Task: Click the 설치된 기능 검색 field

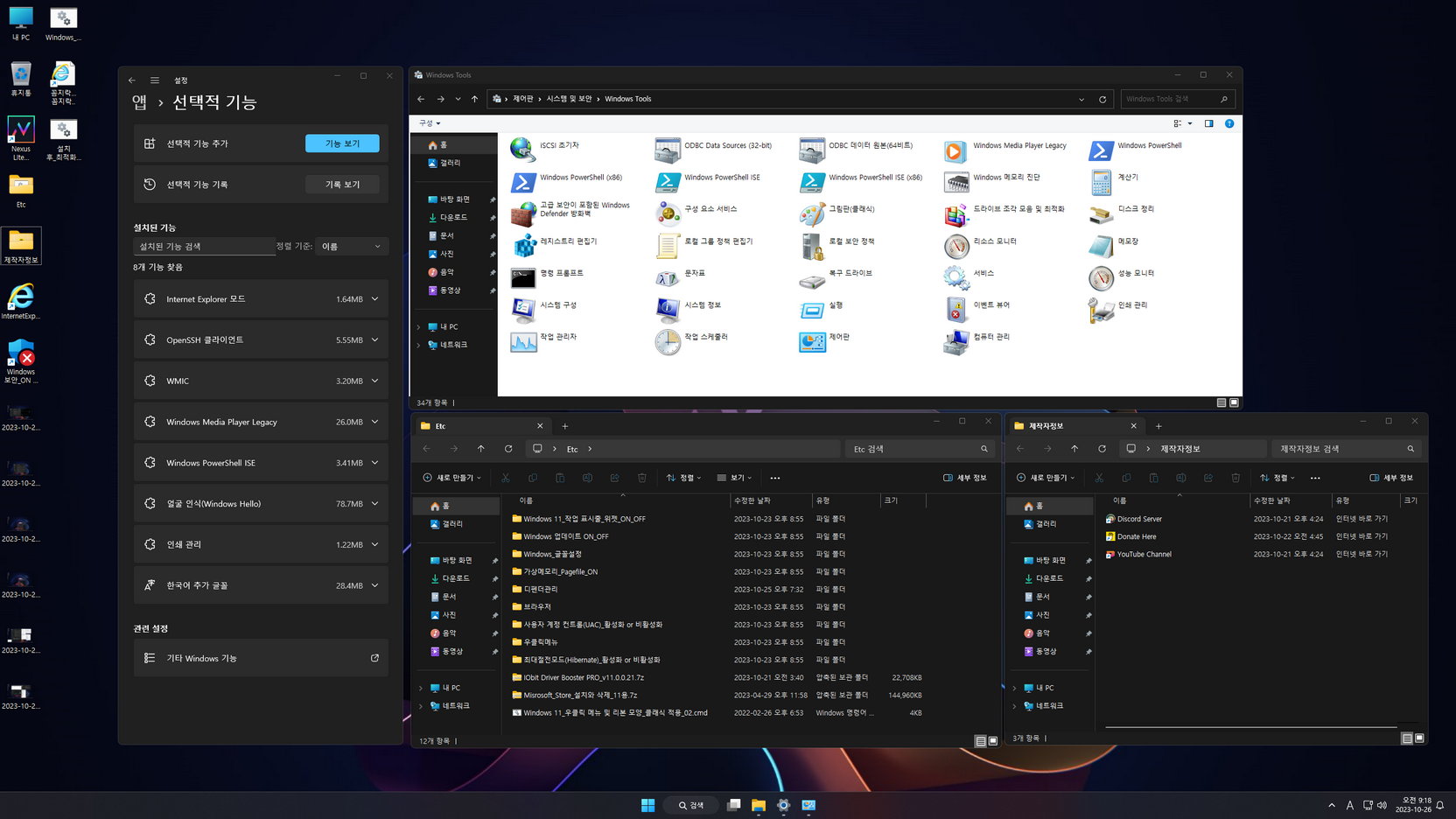Action: coord(204,247)
